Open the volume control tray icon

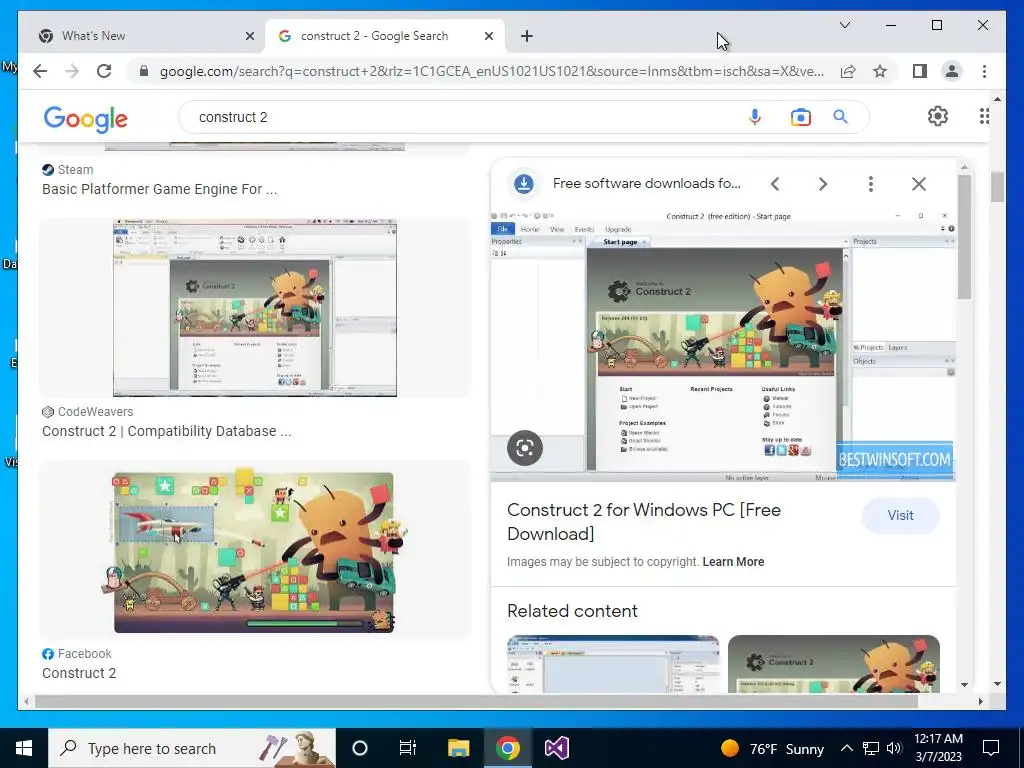click(x=894, y=748)
